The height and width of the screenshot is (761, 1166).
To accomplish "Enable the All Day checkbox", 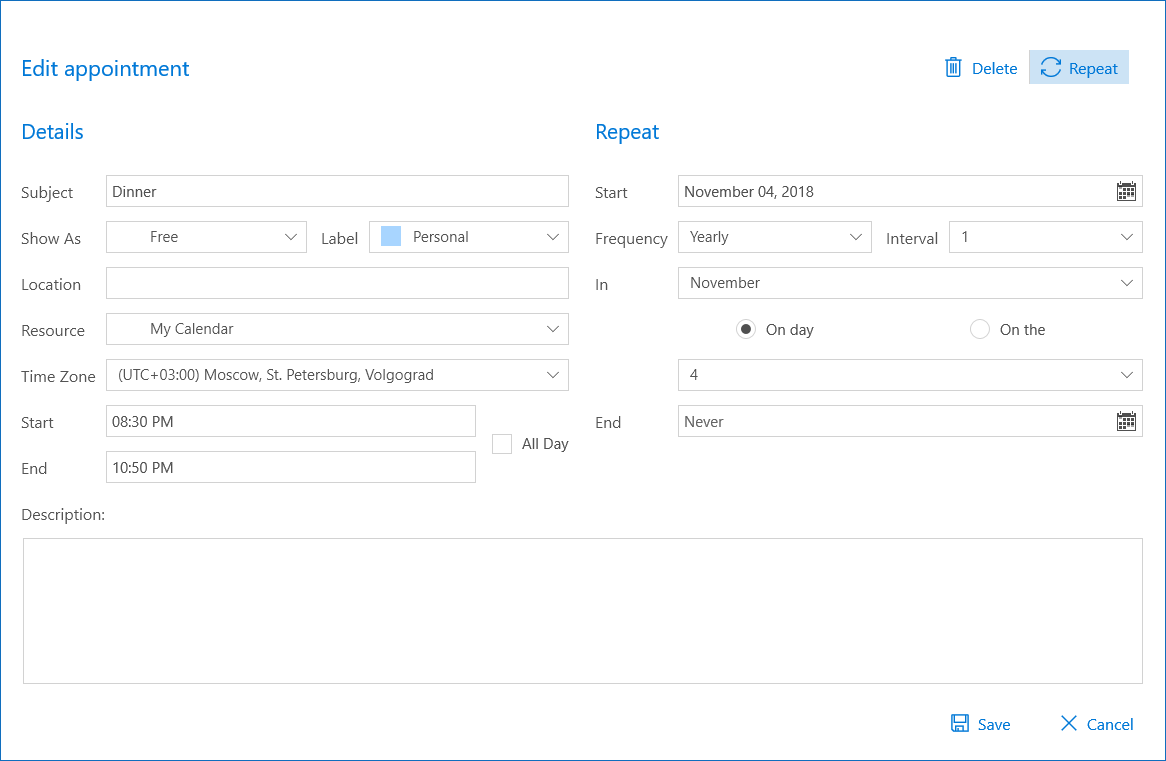I will point(502,444).
